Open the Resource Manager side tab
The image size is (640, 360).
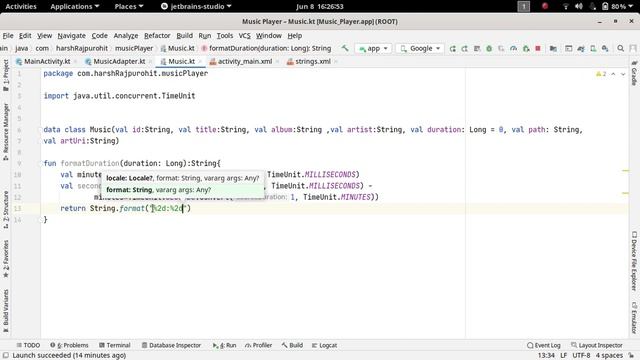[x=6, y=132]
